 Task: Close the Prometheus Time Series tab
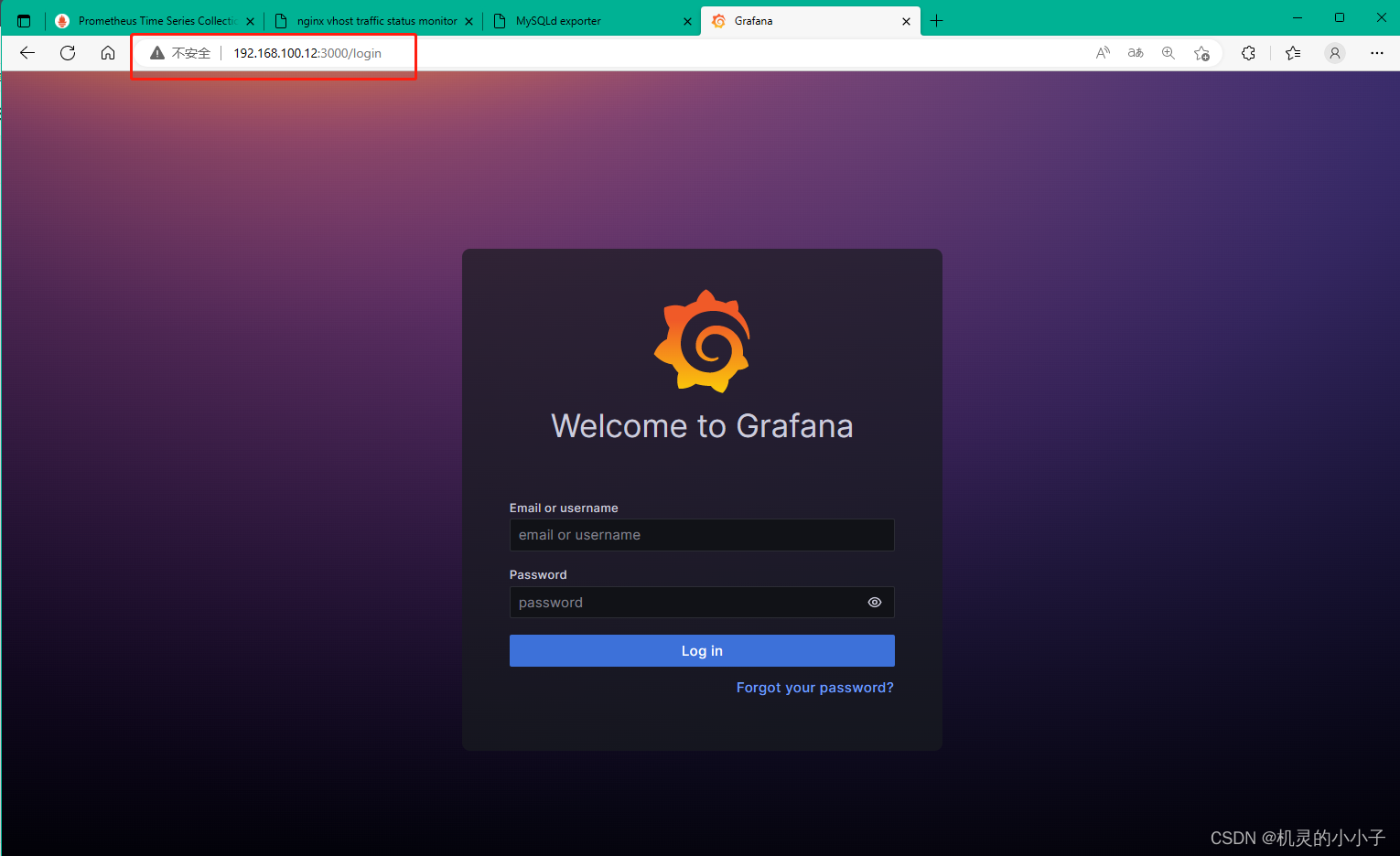(x=250, y=21)
